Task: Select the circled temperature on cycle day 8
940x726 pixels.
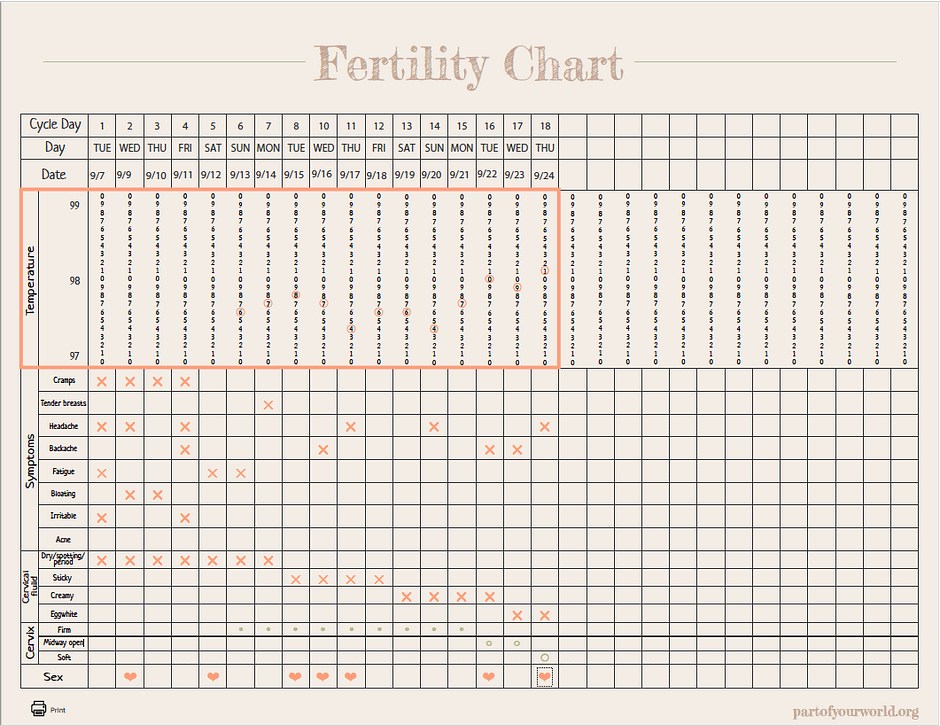Action: 296,295
